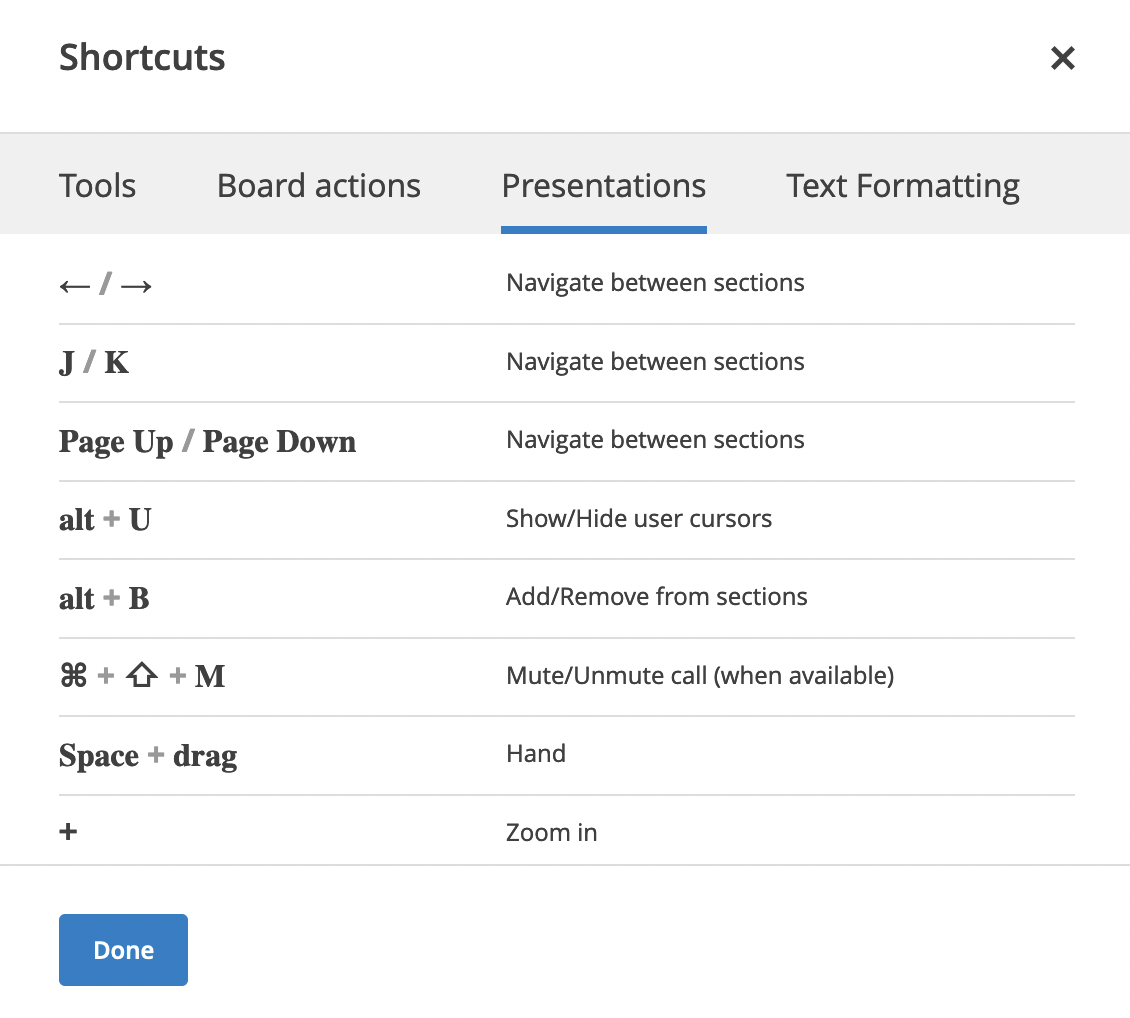Click the Done button
1130x1018 pixels.
[x=123, y=950]
